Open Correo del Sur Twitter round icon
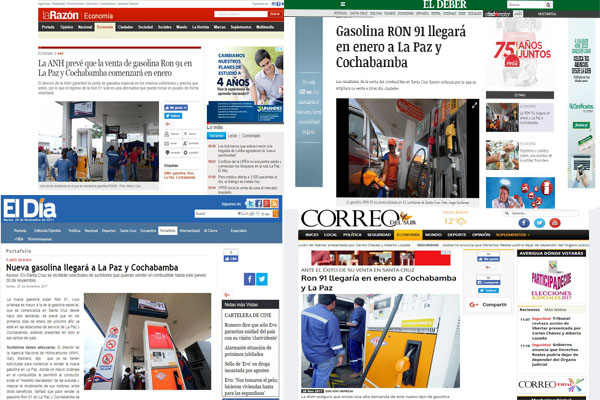The image size is (600, 400). pyautogui.click(x=540, y=223)
